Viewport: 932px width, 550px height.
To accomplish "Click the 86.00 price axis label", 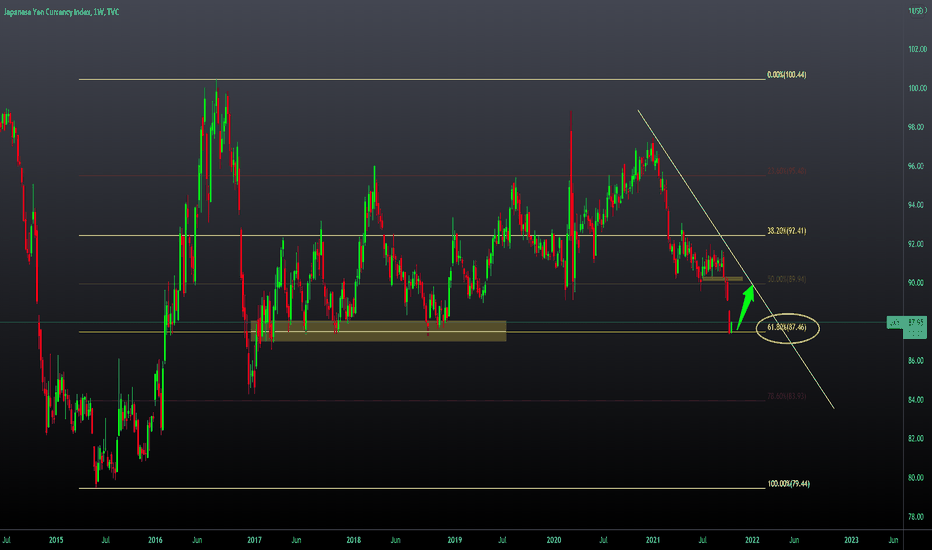I will [917, 361].
